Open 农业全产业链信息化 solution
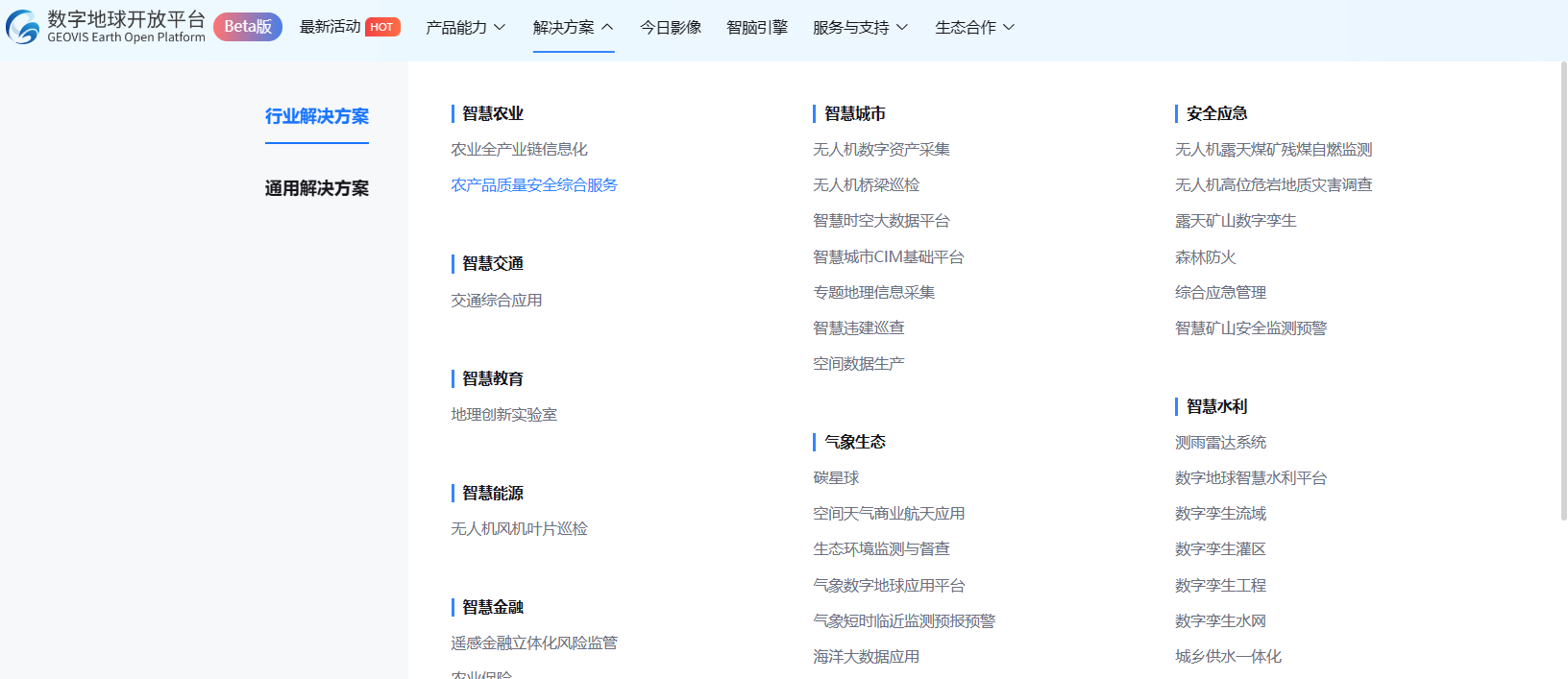This screenshot has width=1568, height=679. click(519, 150)
